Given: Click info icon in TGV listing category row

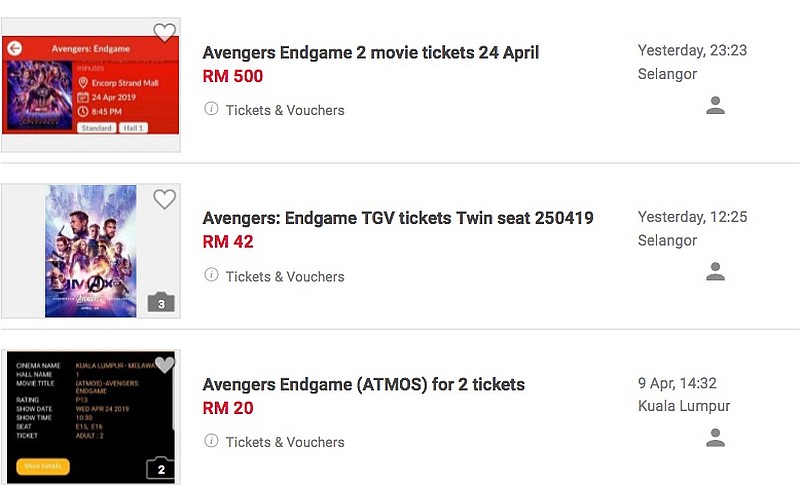Looking at the screenshot, I should coord(211,275).
